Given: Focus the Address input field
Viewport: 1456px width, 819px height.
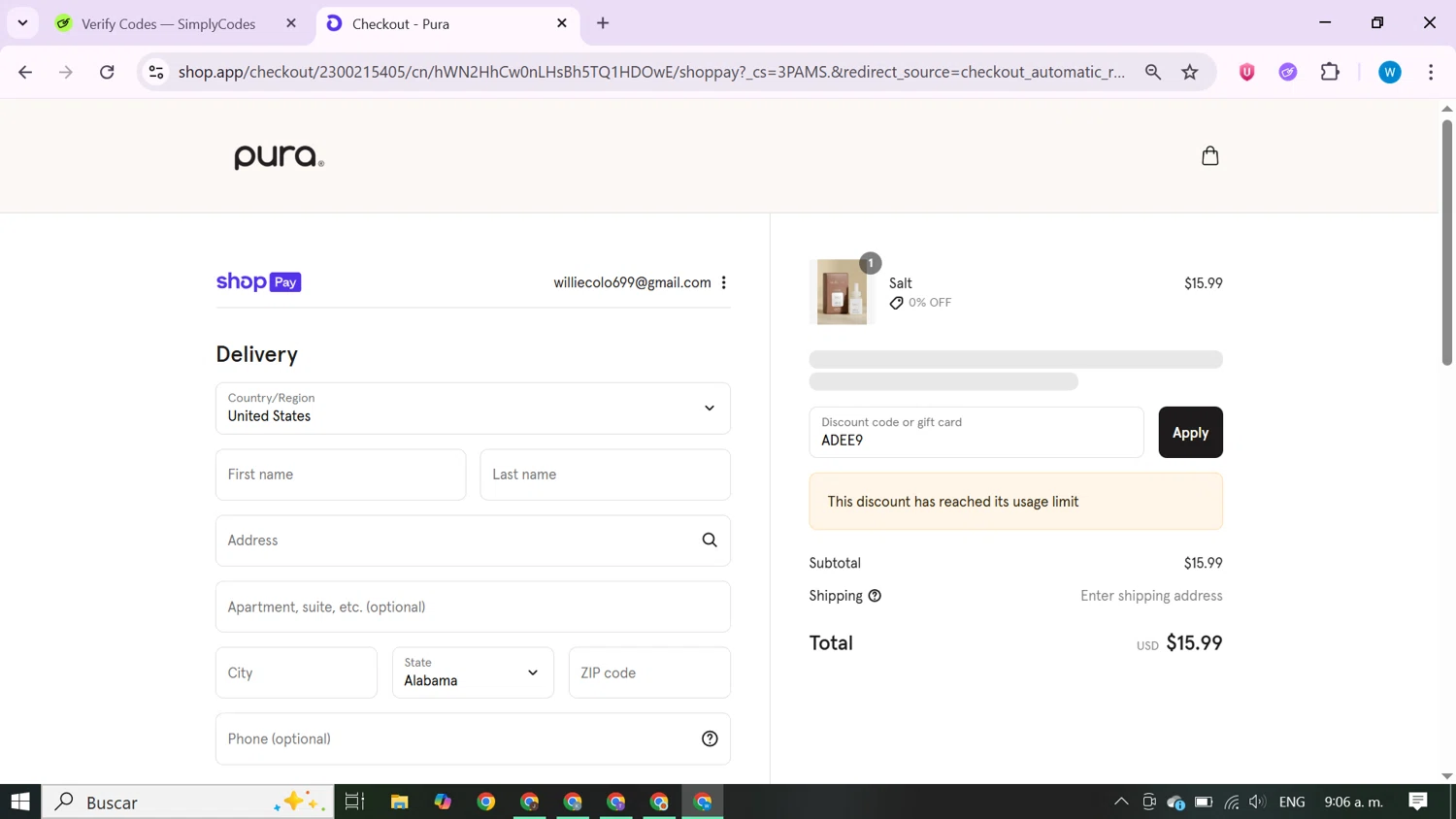Looking at the screenshot, I should 473,541.
